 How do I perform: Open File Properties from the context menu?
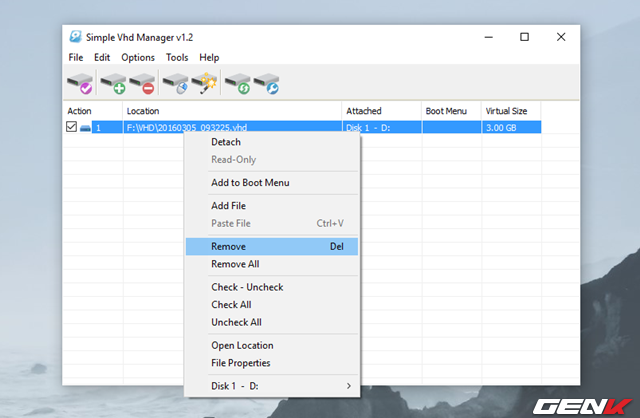point(272,363)
